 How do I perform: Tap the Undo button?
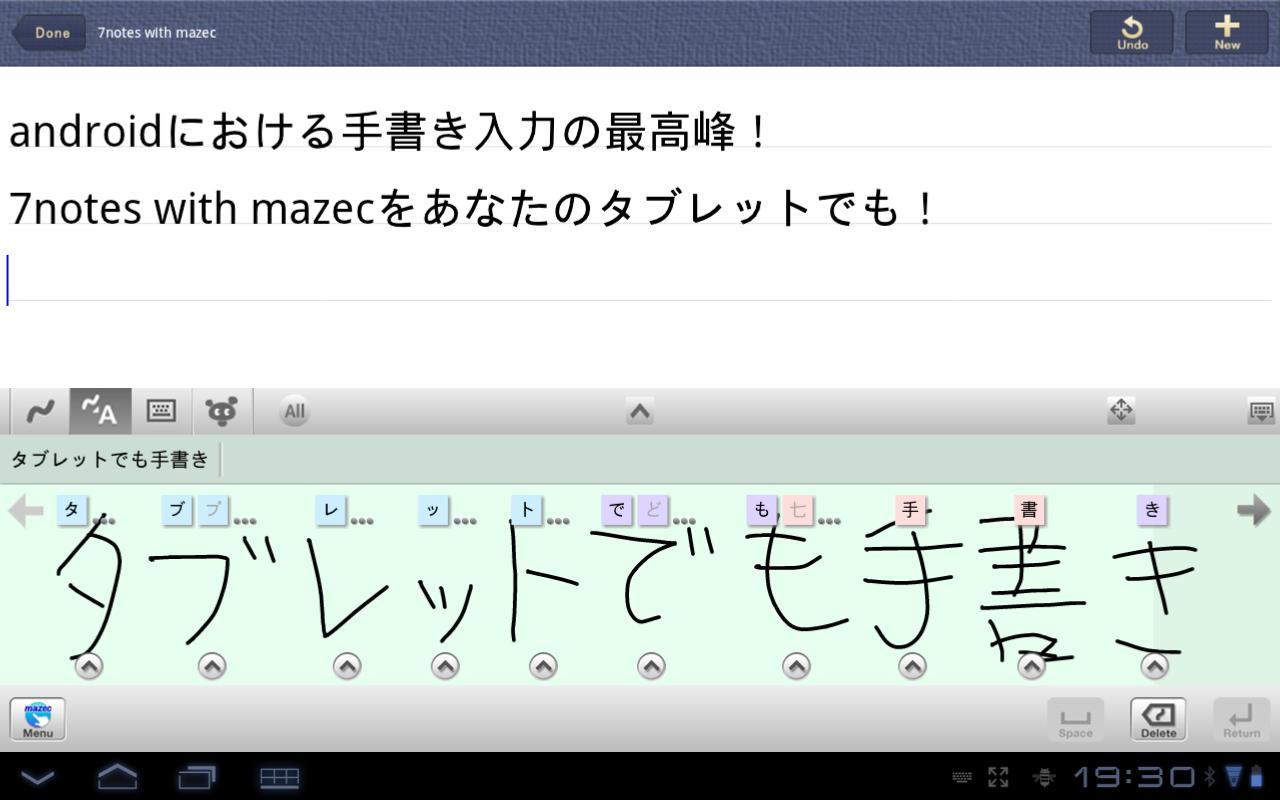point(1132,33)
